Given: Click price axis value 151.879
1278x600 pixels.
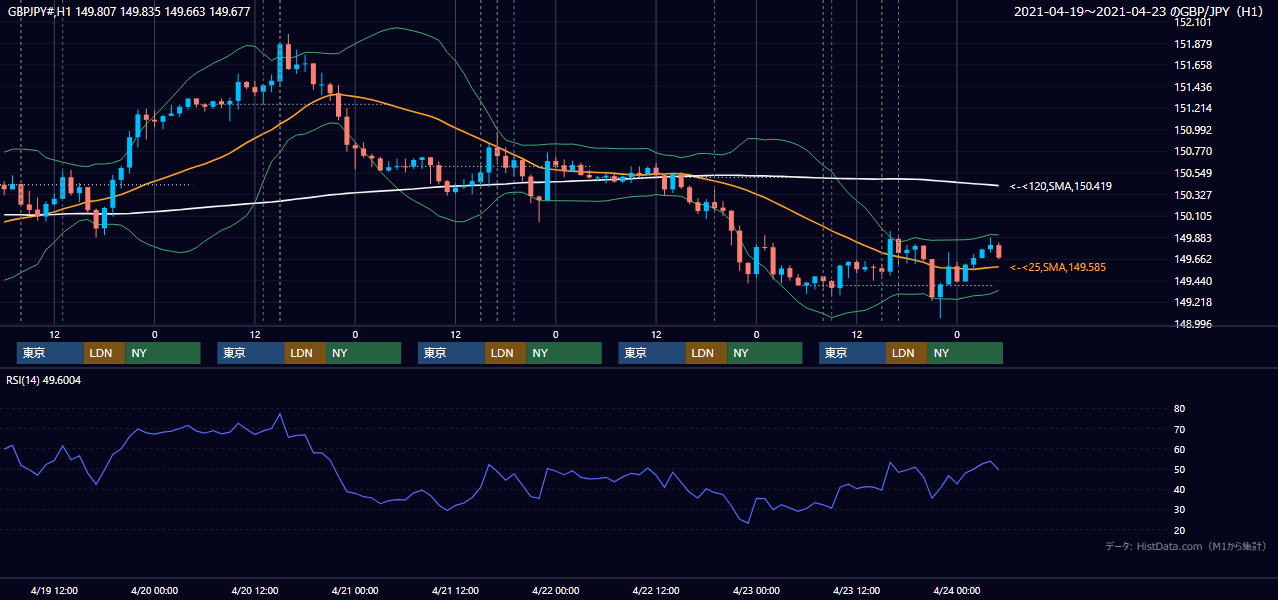Looking at the screenshot, I should (x=1193, y=44).
